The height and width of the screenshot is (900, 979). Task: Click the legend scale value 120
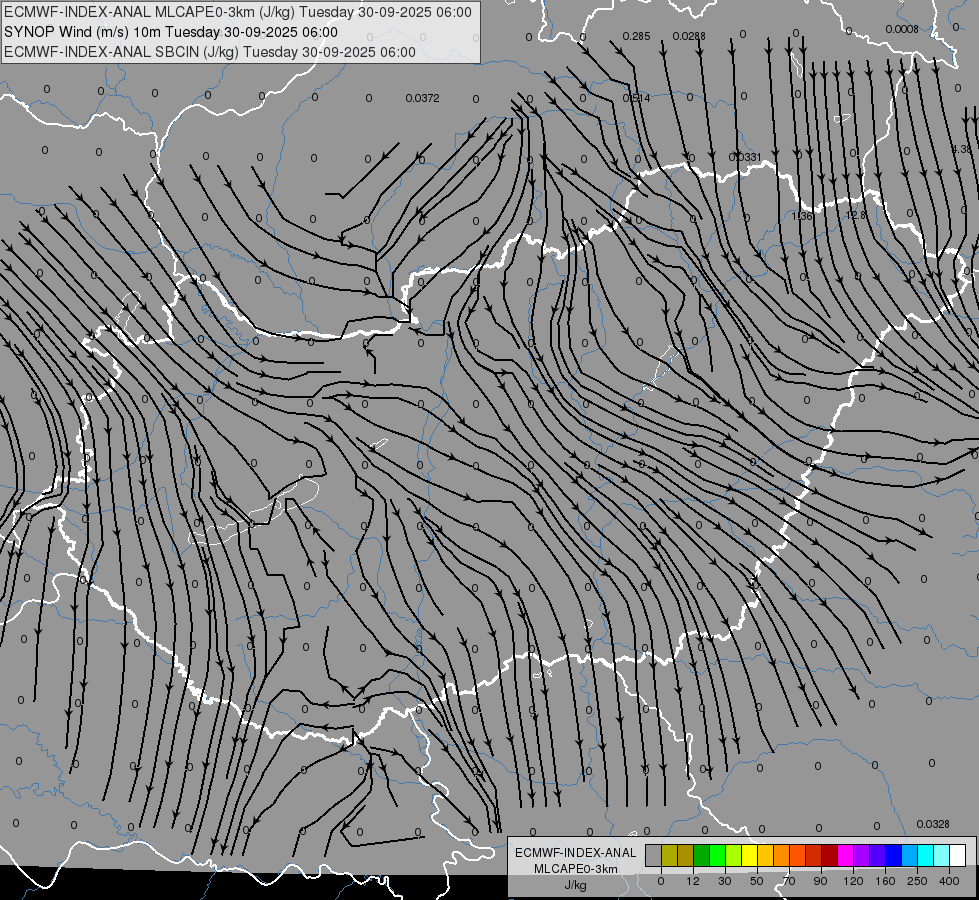coord(854,881)
